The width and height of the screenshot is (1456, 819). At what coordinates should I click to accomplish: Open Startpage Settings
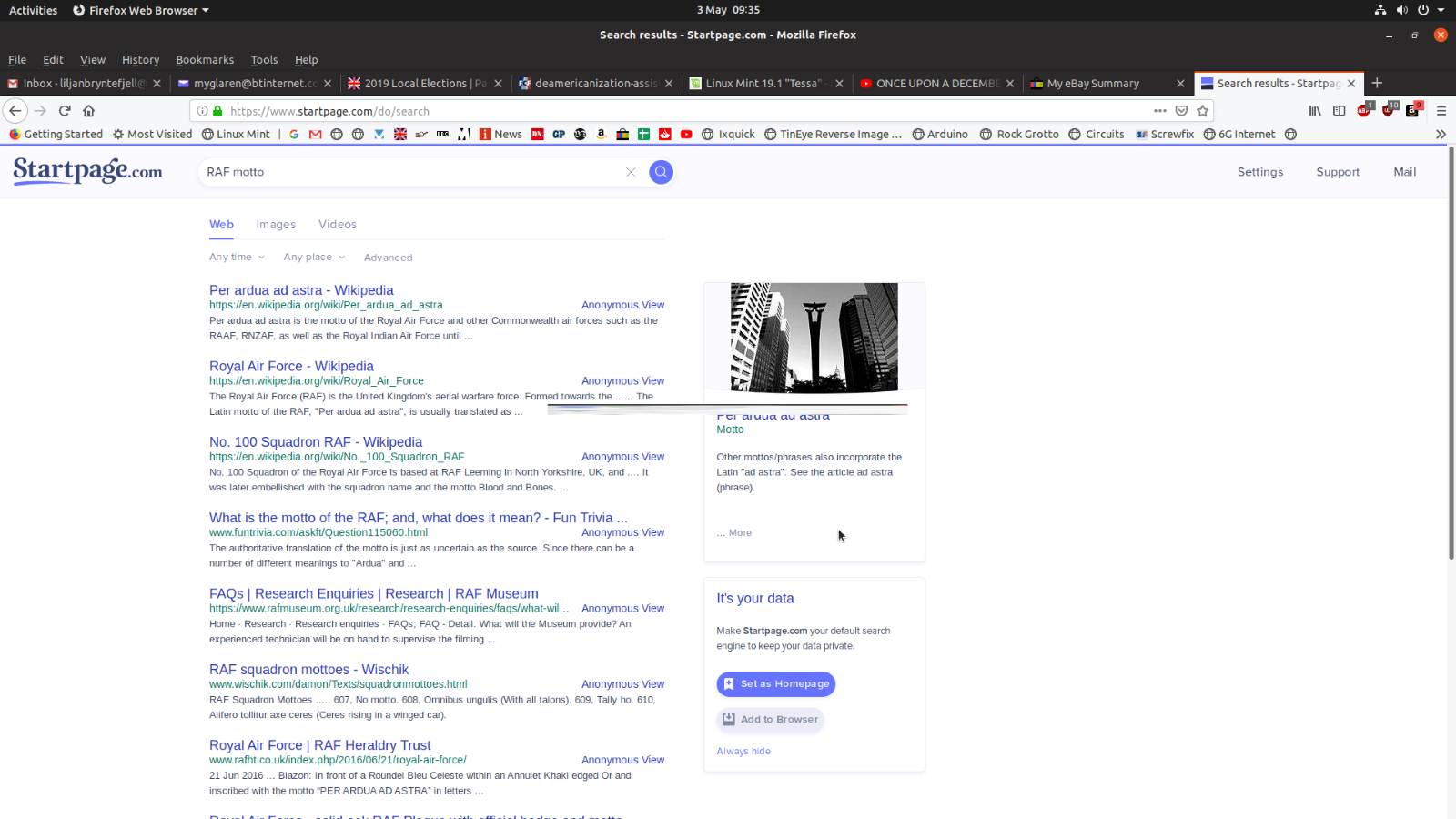coord(1259,172)
